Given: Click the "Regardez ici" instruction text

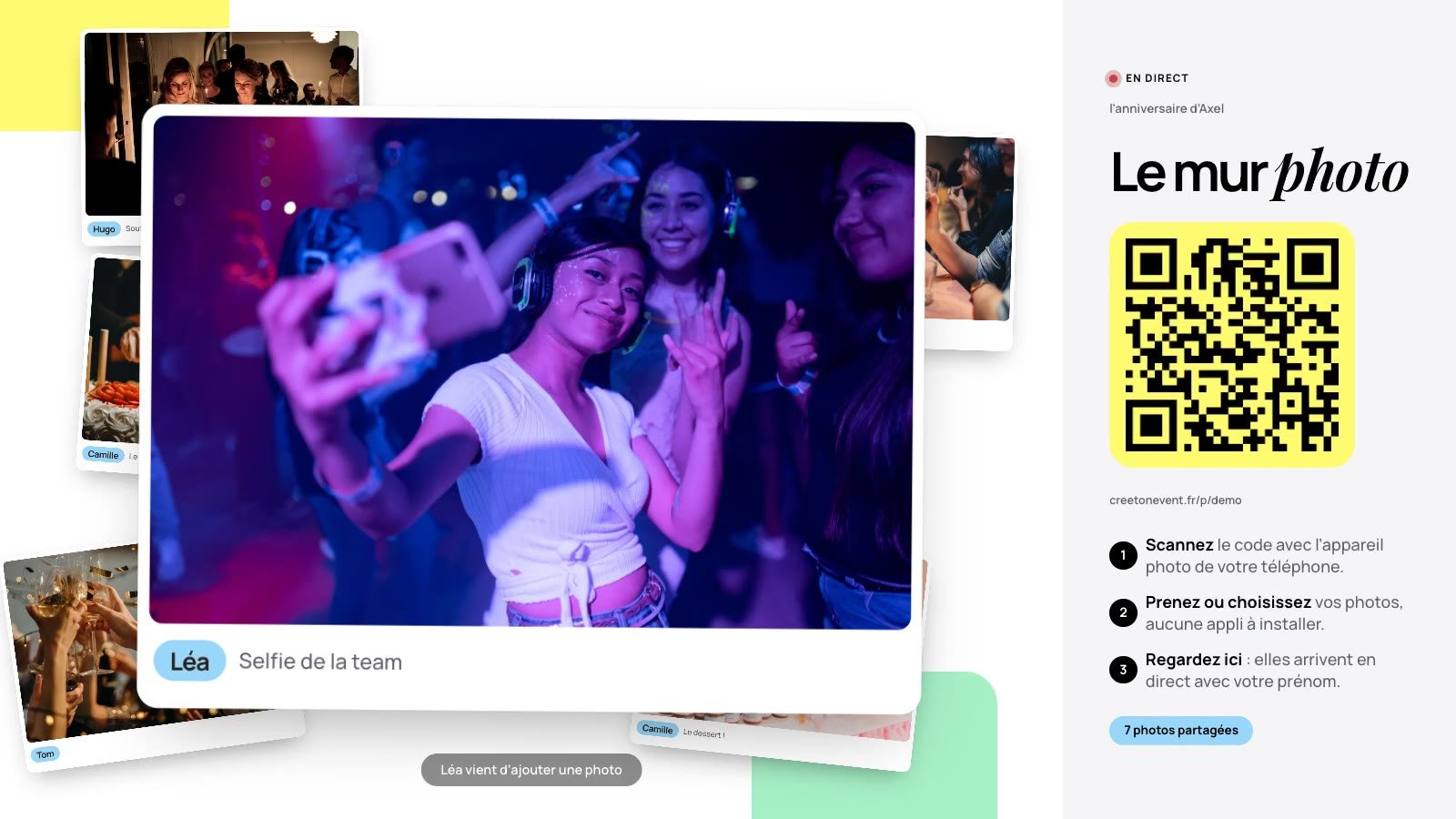Looking at the screenshot, I should pyautogui.click(x=1260, y=670).
